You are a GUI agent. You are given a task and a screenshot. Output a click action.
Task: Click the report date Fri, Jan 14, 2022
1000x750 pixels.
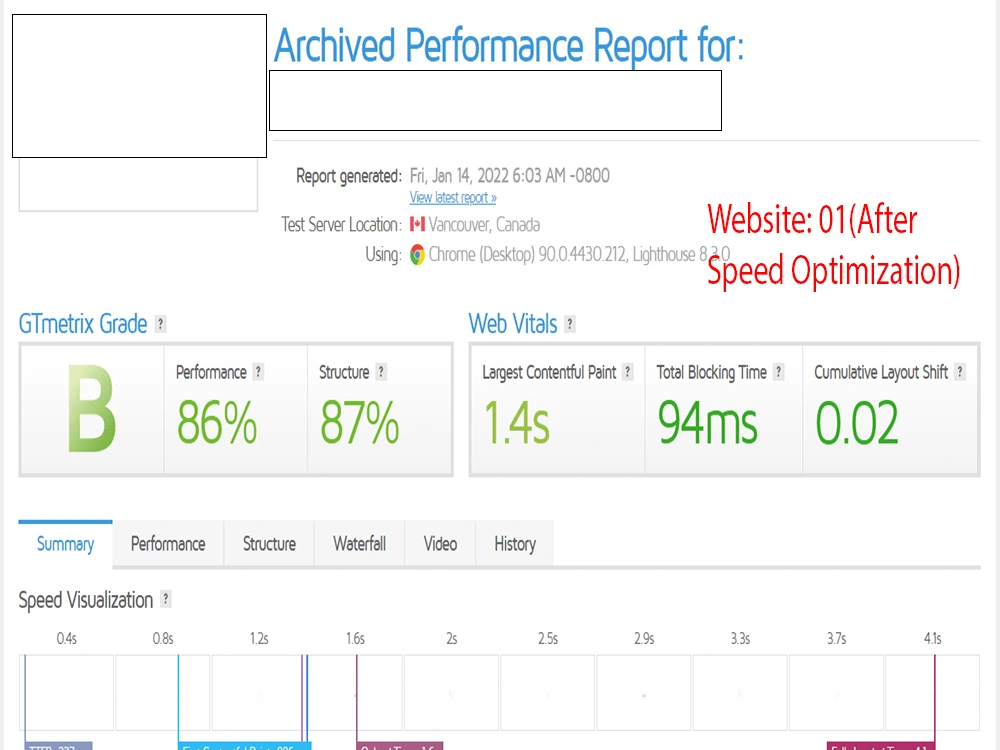(510, 175)
